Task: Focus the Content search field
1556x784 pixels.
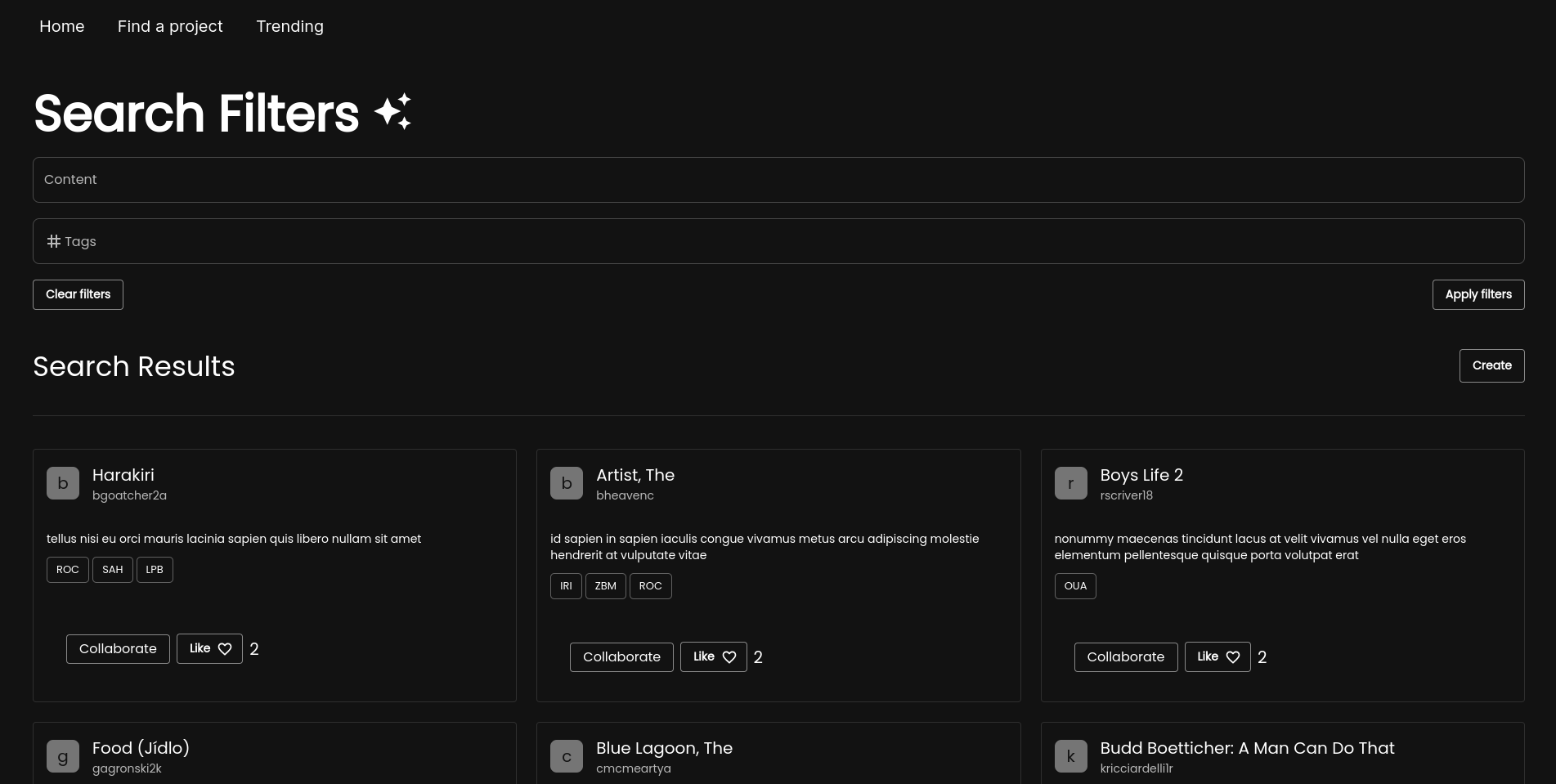Action: pyautogui.click(x=778, y=180)
